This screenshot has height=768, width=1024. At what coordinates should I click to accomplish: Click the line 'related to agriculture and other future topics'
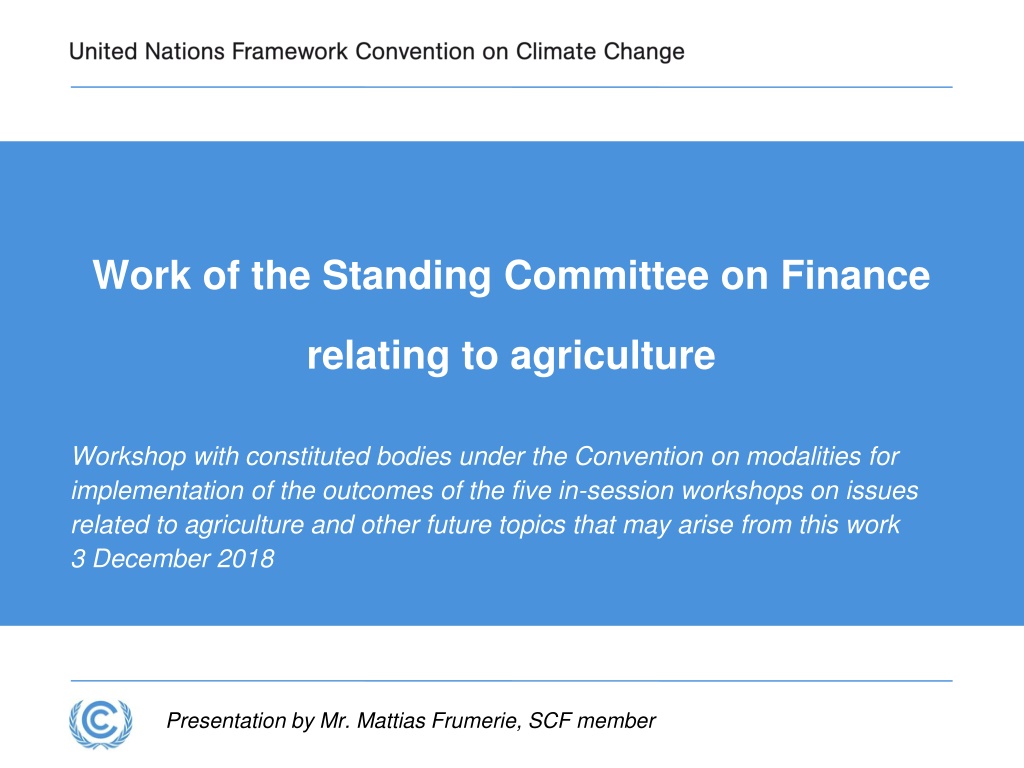click(485, 524)
